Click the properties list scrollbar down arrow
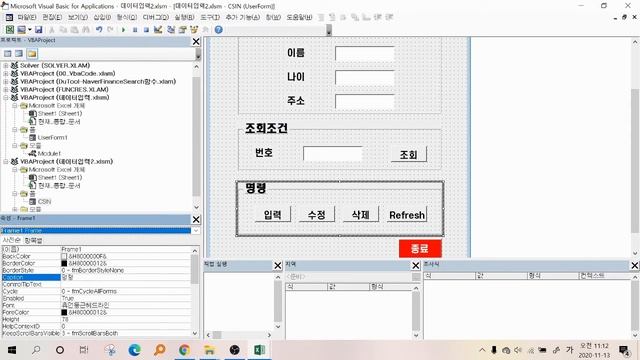The height and width of the screenshot is (360, 640). [x=195, y=333]
